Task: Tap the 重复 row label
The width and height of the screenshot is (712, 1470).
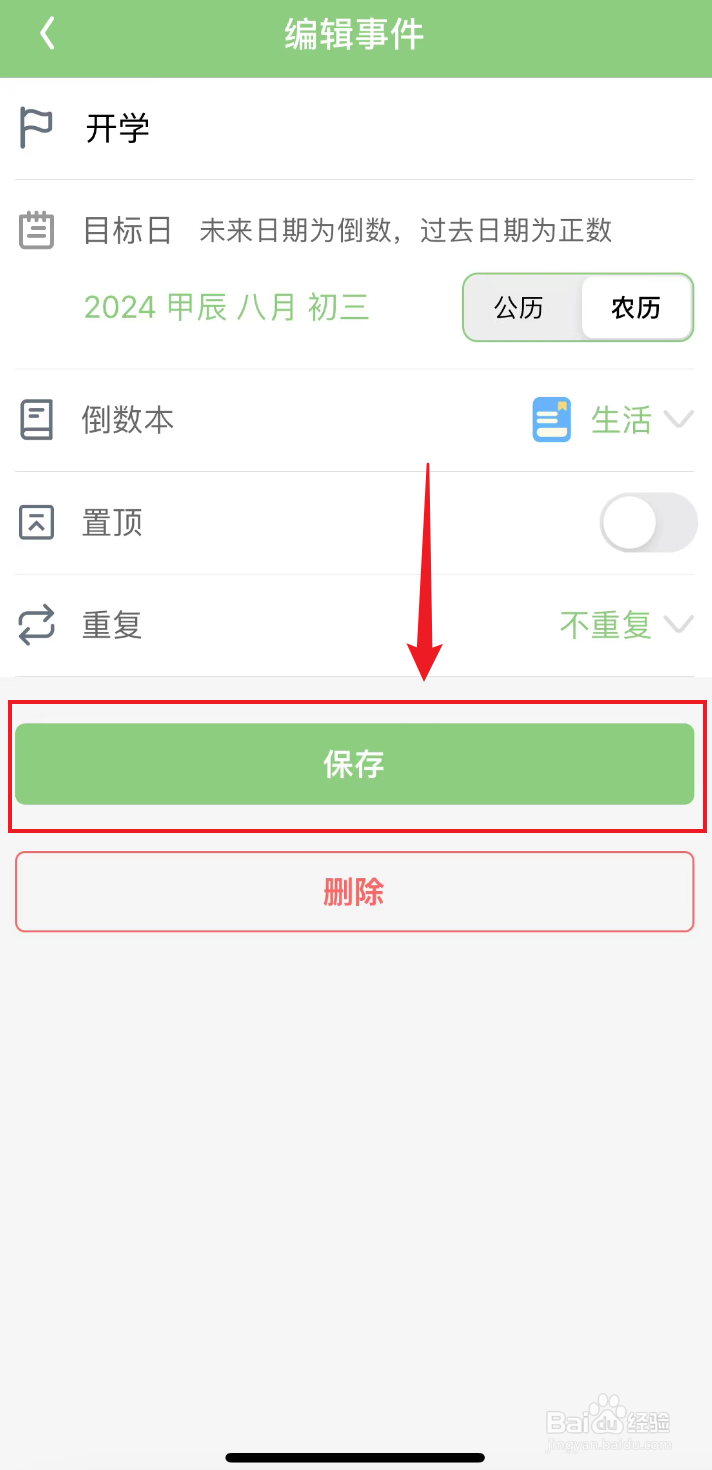Action: (112, 625)
